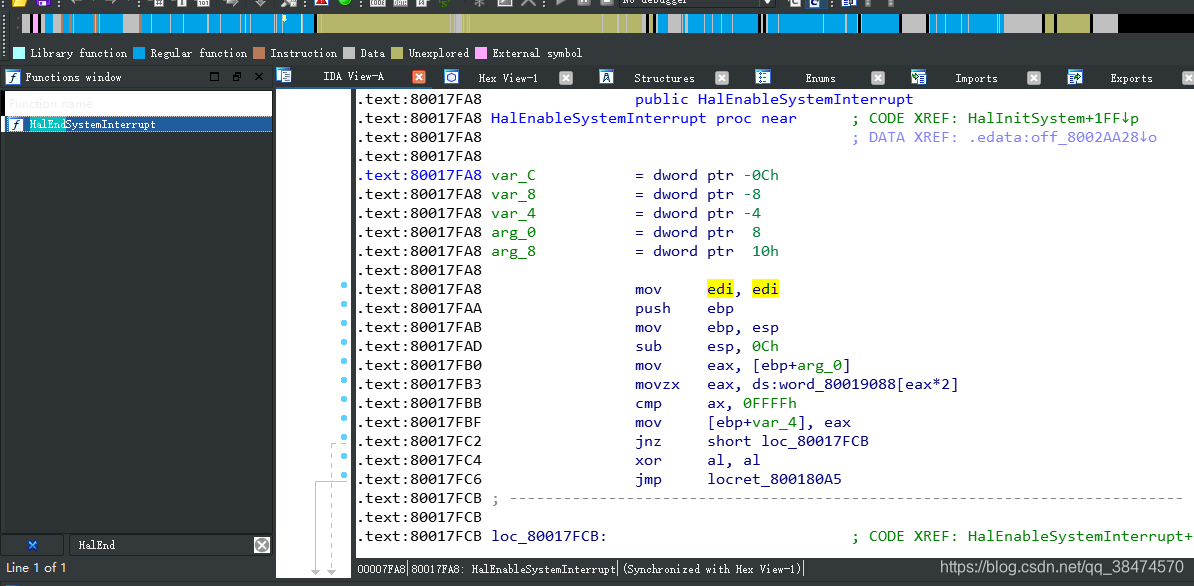Click the blue X filter icon
The height and width of the screenshot is (586, 1194).
(33, 545)
